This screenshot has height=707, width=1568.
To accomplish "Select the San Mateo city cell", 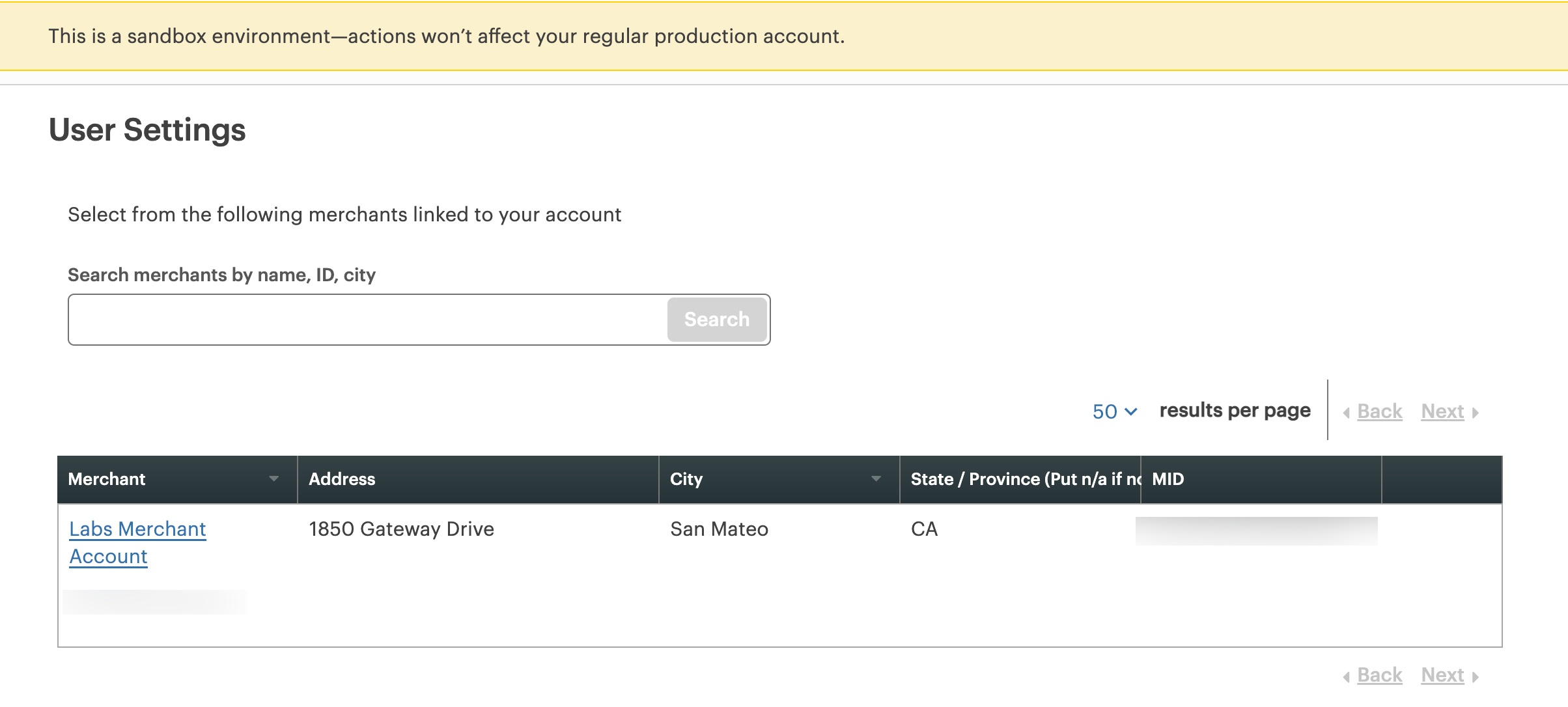I will click(720, 529).
